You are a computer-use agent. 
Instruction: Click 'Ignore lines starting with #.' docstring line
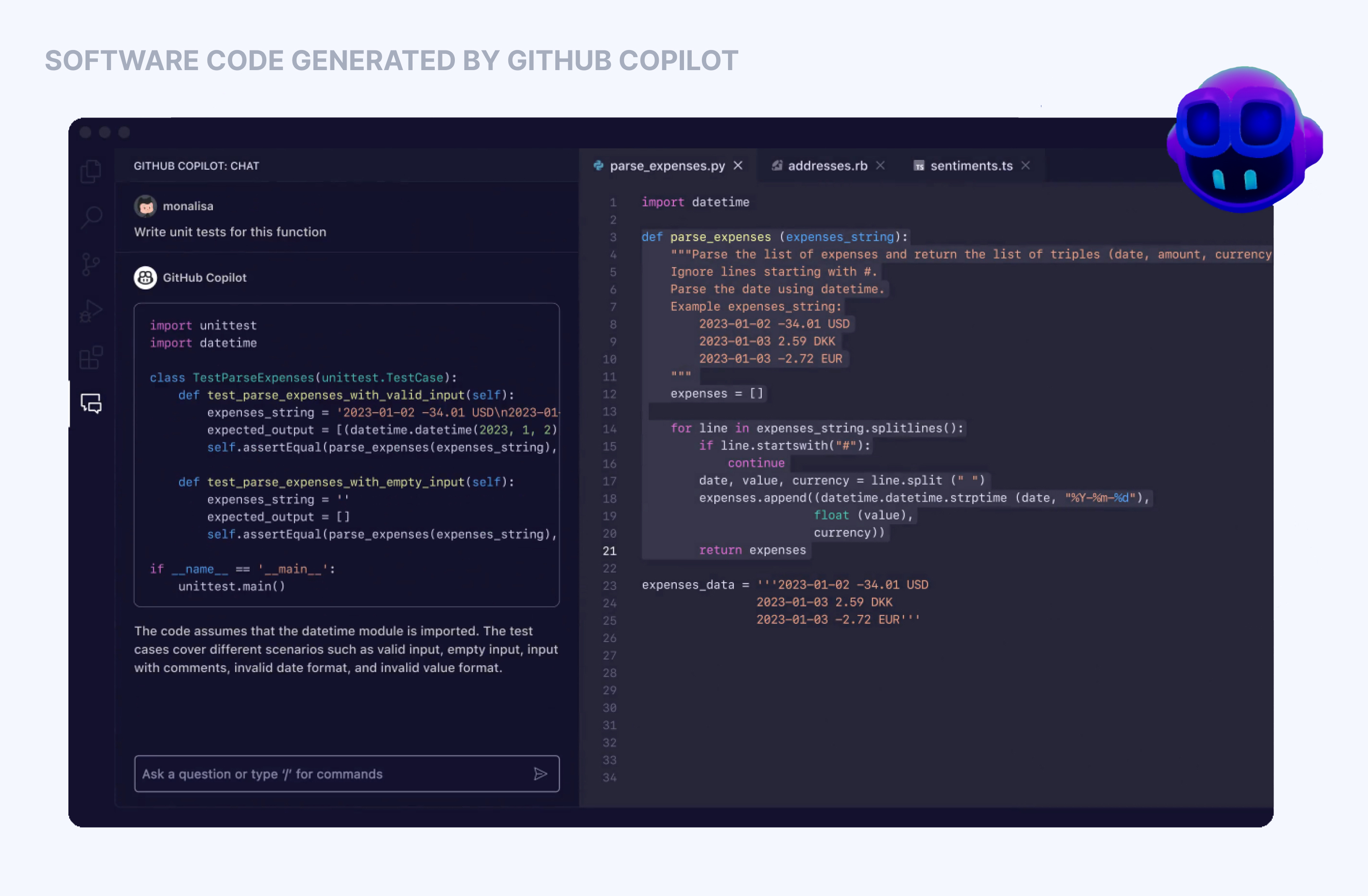click(x=774, y=272)
